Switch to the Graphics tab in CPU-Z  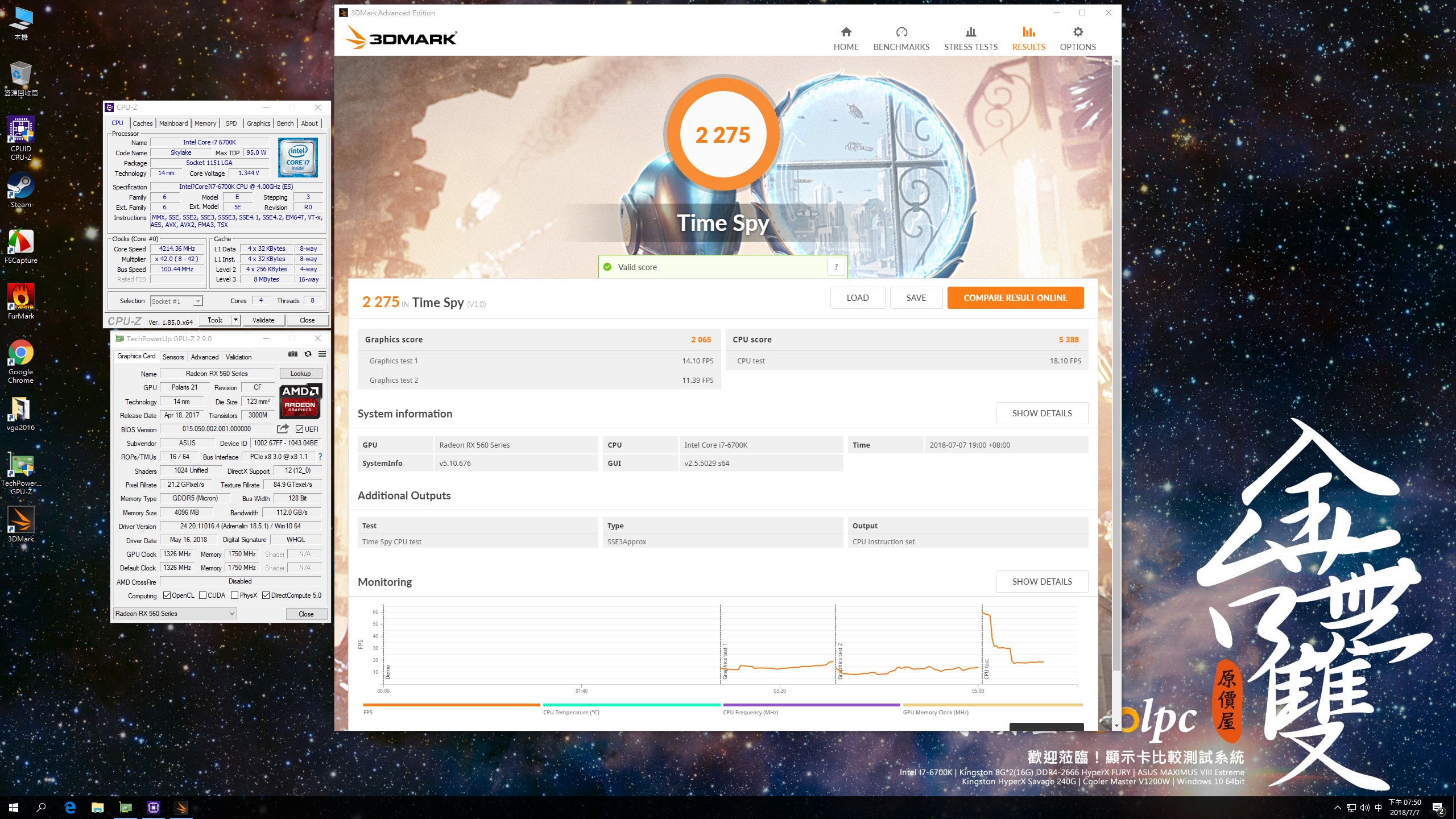[259, 123]
